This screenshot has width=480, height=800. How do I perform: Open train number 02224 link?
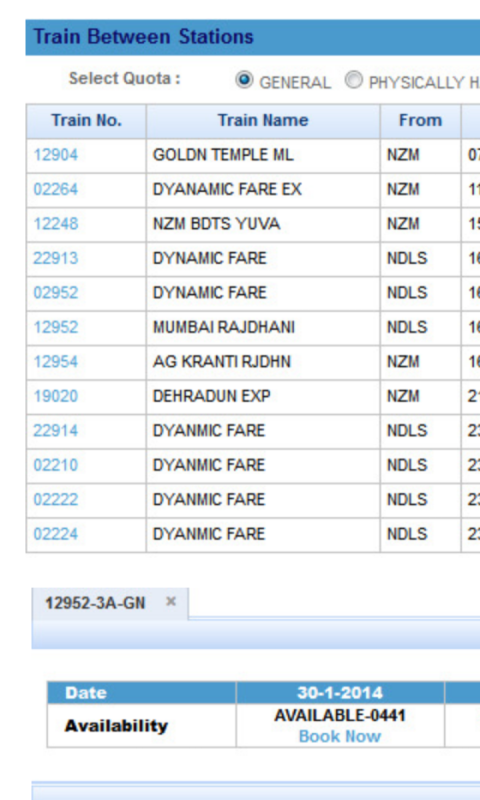[56, 534]
